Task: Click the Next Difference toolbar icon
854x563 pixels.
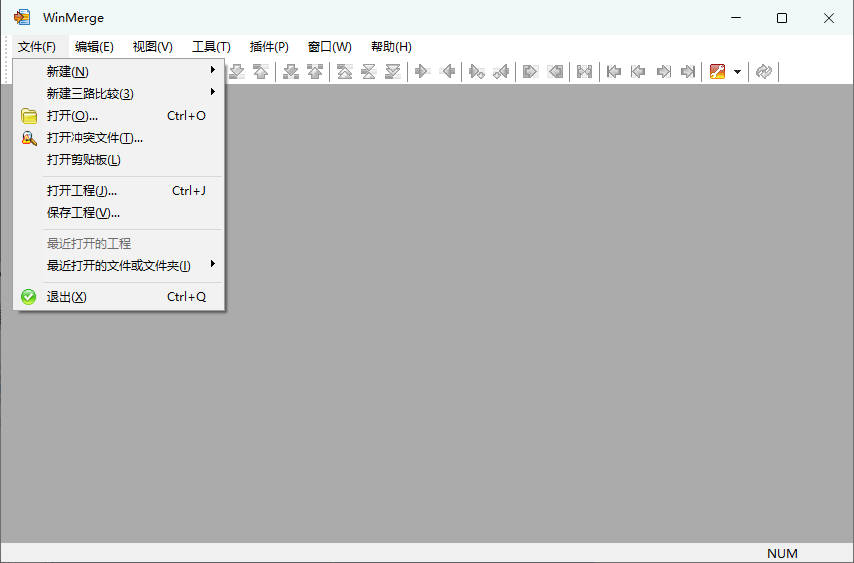Action: click(236, 71)
